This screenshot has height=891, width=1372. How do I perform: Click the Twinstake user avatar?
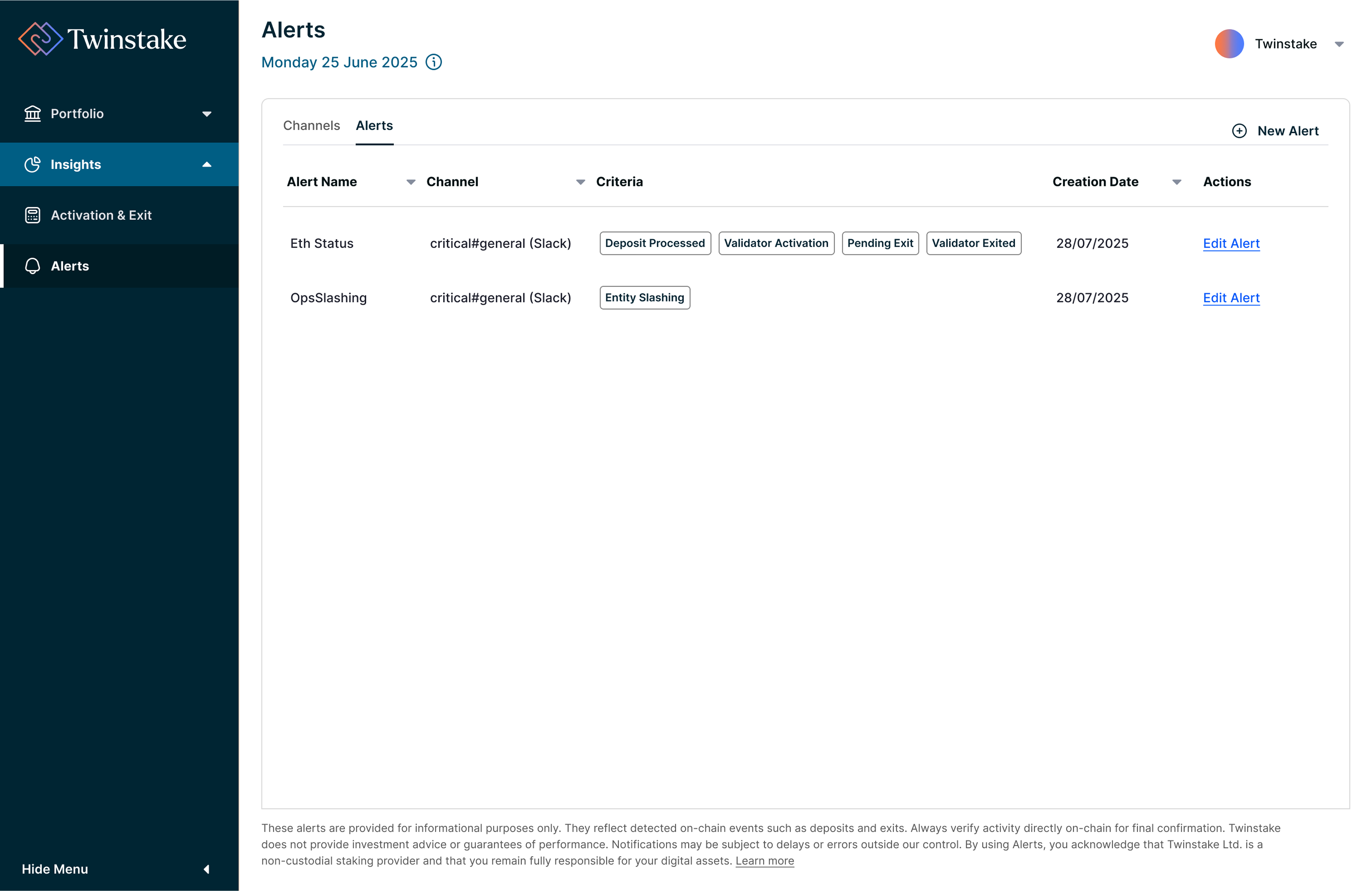coord(1229,44)
